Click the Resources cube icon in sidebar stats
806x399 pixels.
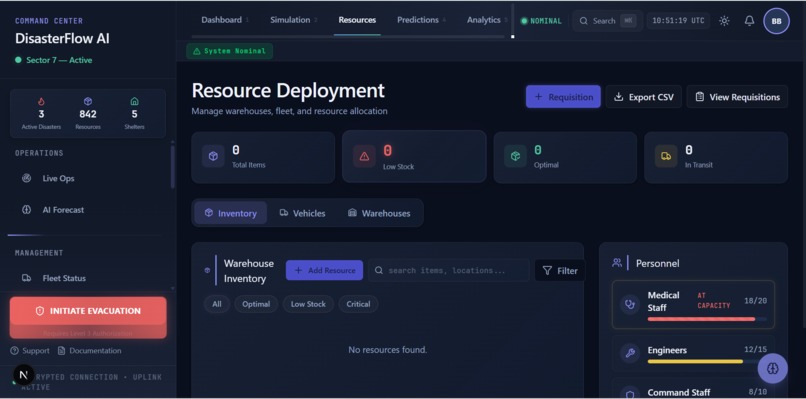coord(88,101)
